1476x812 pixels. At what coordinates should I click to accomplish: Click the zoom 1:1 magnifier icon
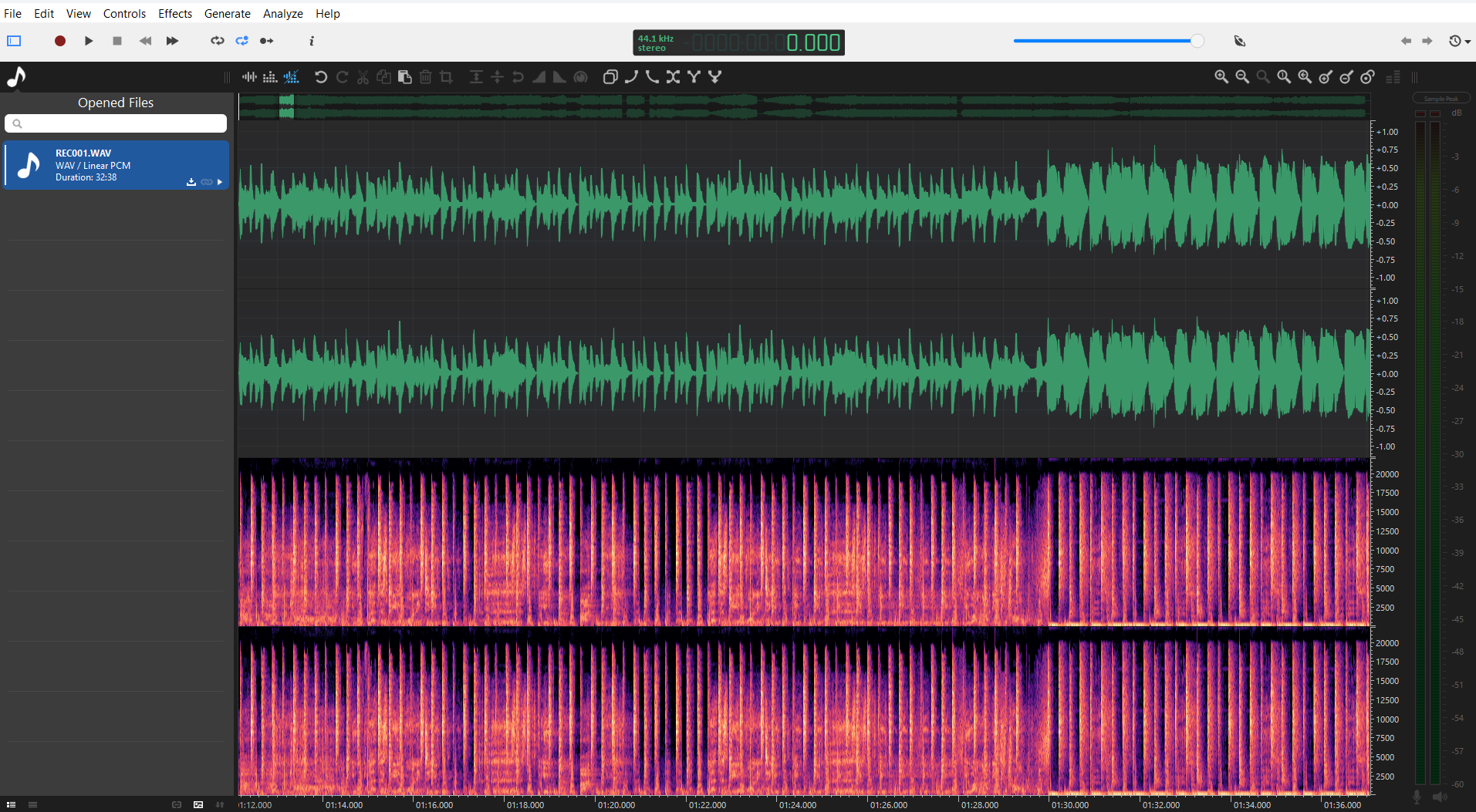tap(1284, 77)
